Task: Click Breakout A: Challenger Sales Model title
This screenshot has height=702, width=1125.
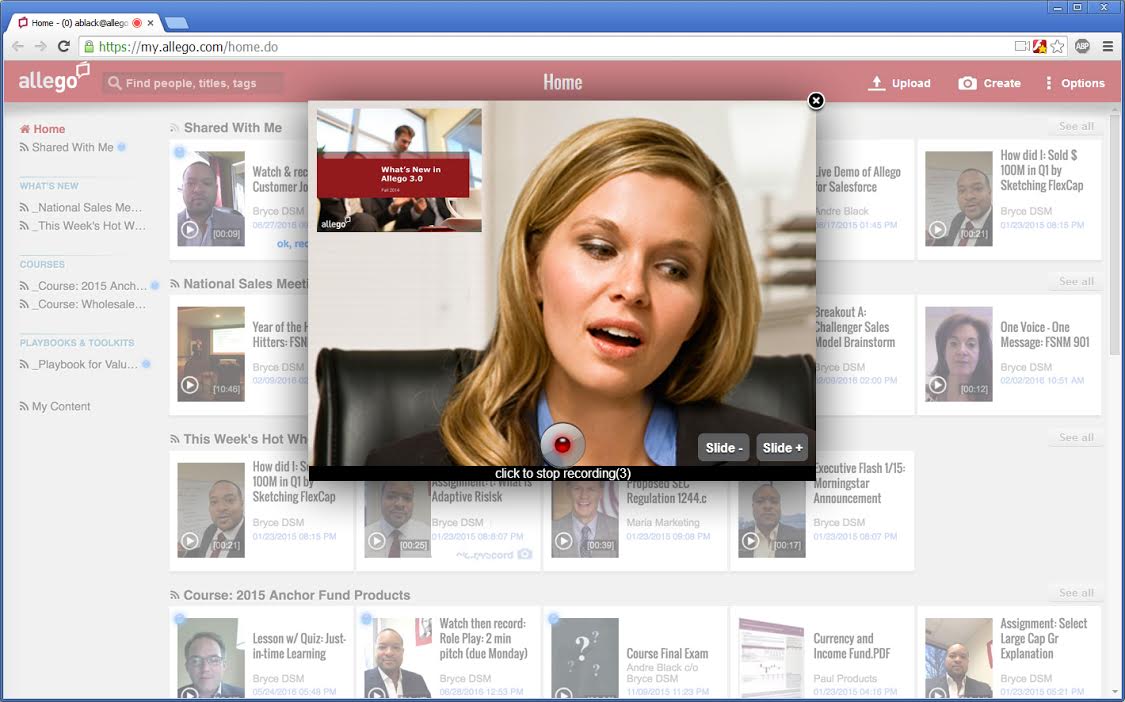Action: pyautogui.click(x=855, y=327)
